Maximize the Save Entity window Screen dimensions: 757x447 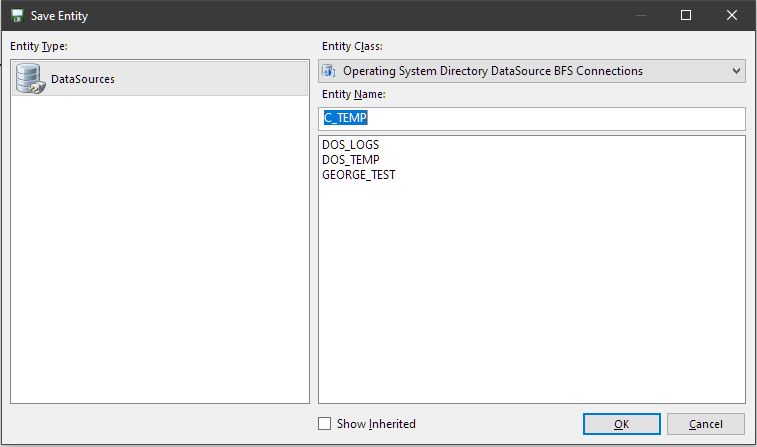tap(686, 15)
